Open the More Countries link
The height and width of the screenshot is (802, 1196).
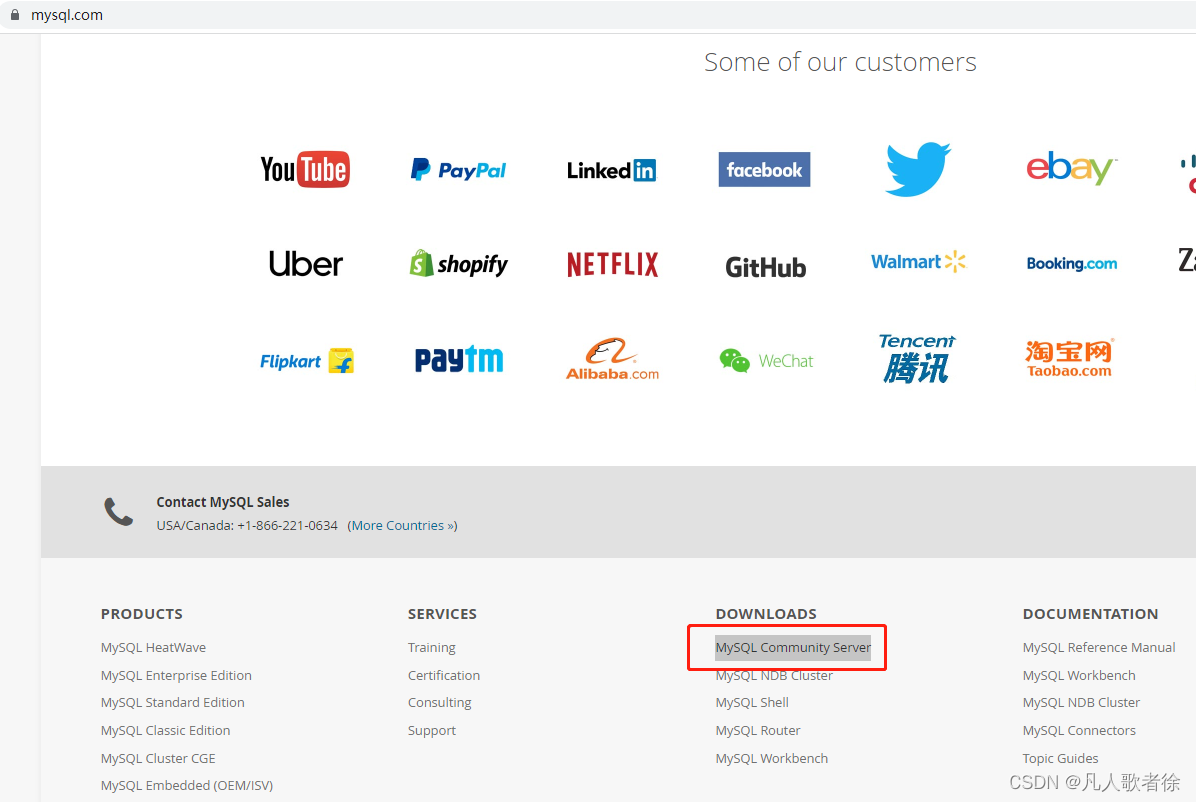(x=403, y=526)
